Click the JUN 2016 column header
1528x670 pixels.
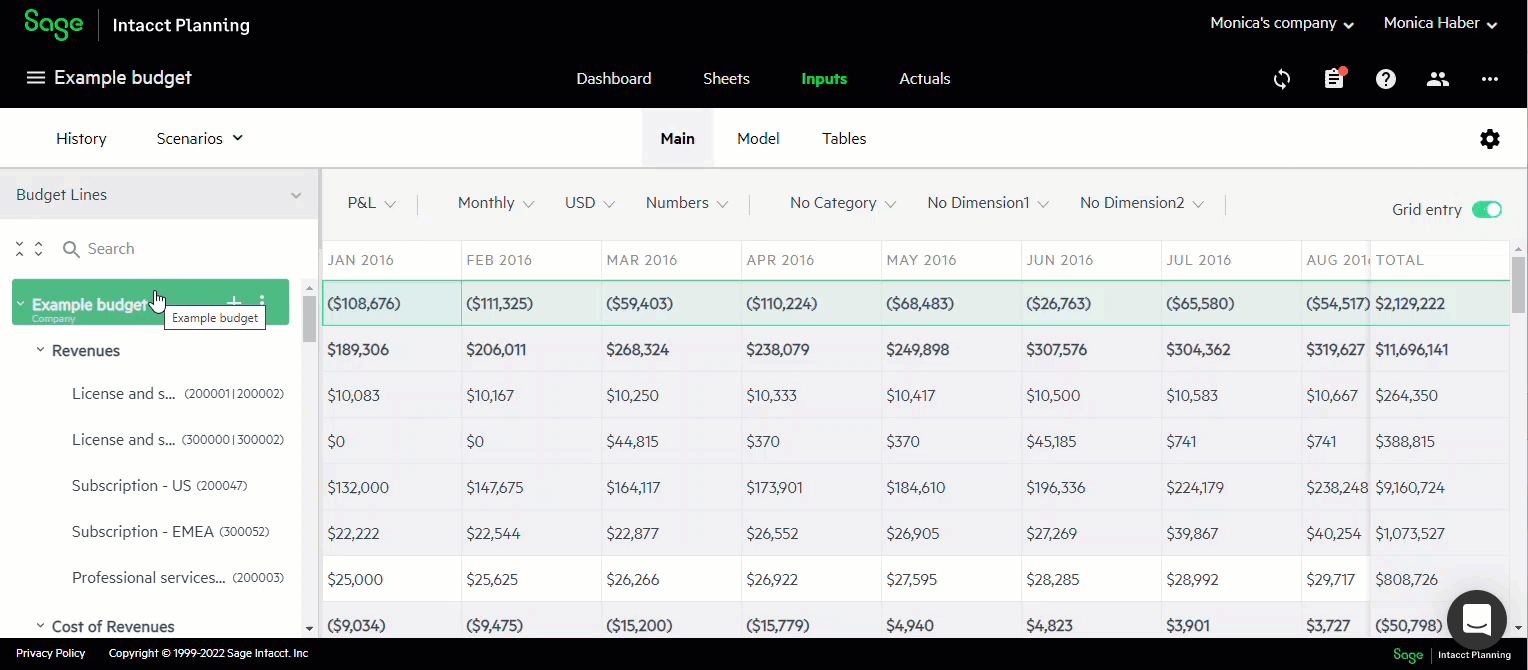[1091, 260]
